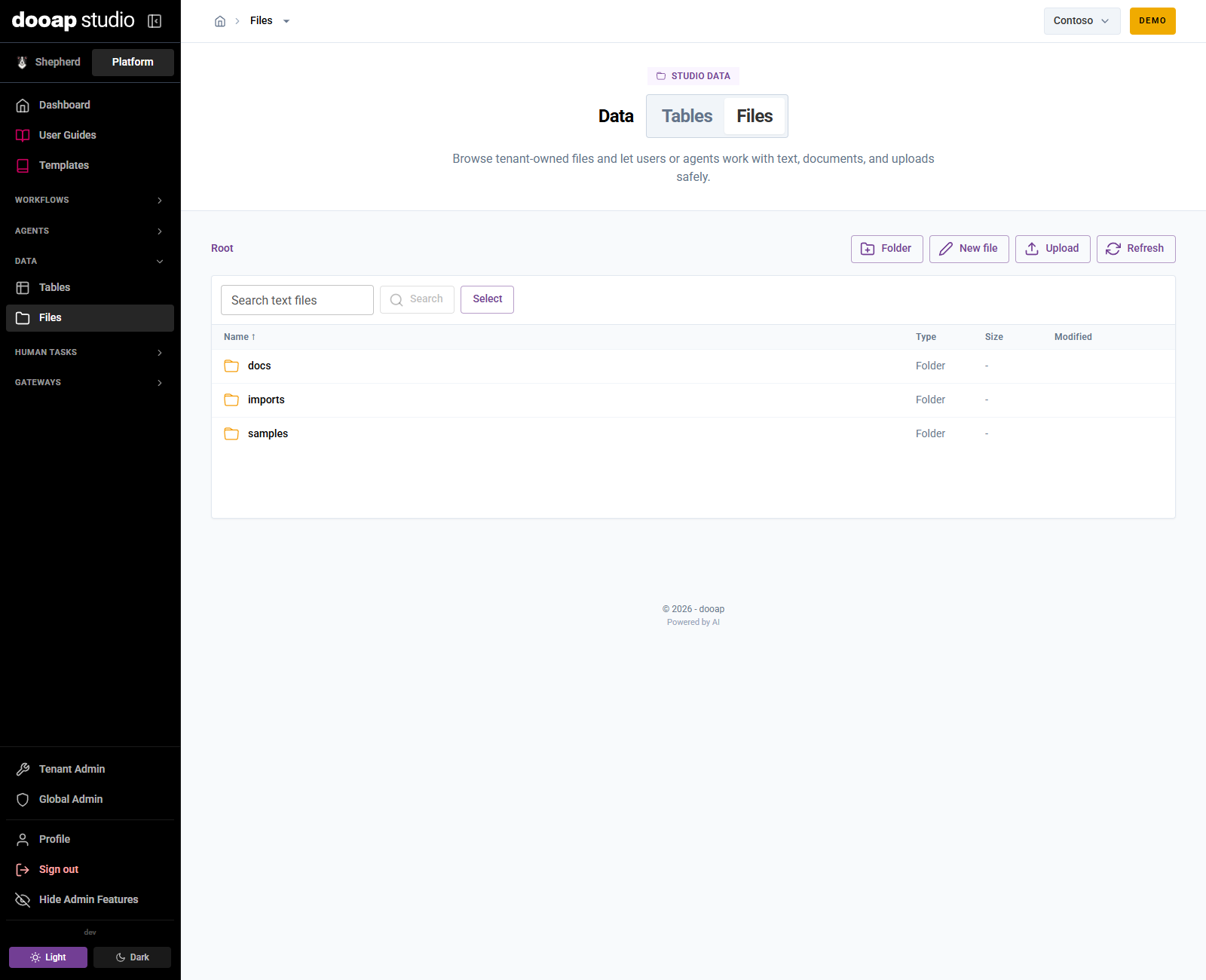
Task: Select the Platform mode
Action: coord(133,62)
